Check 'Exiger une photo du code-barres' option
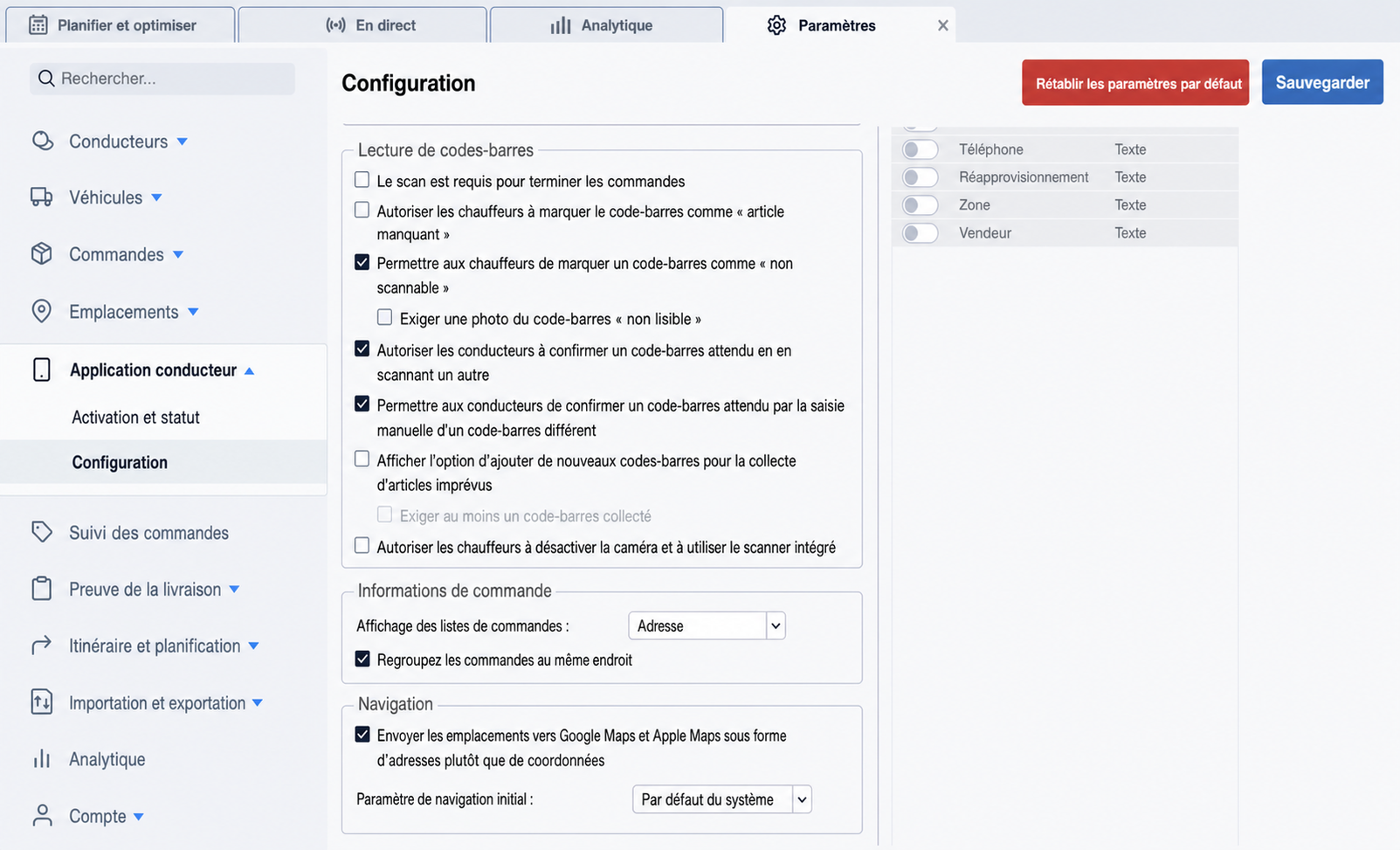The width and height of the screenshot is (1400, 850). point(384,317)
